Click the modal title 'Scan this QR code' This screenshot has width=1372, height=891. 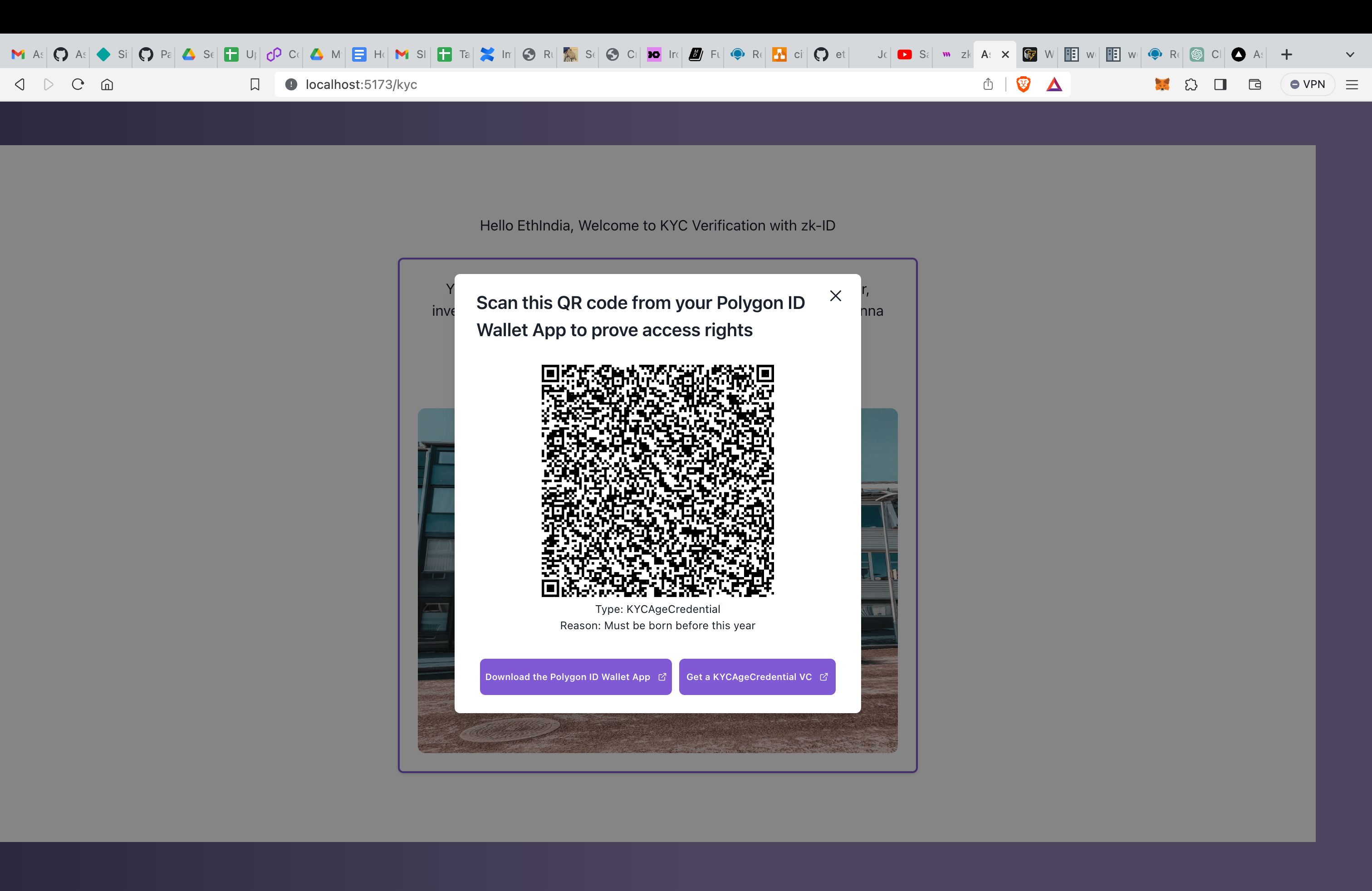641,316
